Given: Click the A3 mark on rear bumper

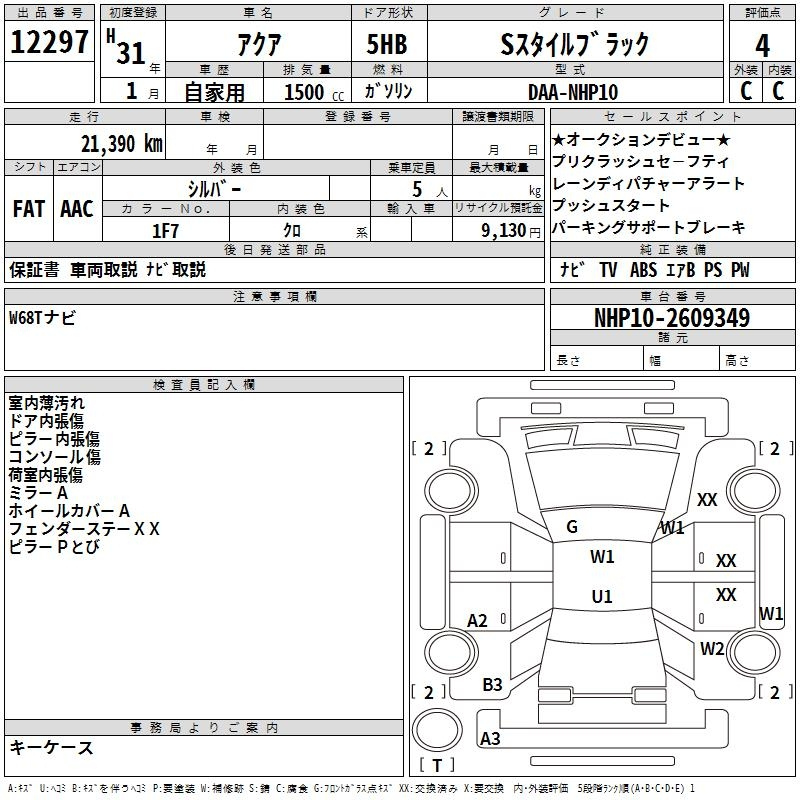Looking at the screenshot, I should pyautogui.click(x=490, y=738).
